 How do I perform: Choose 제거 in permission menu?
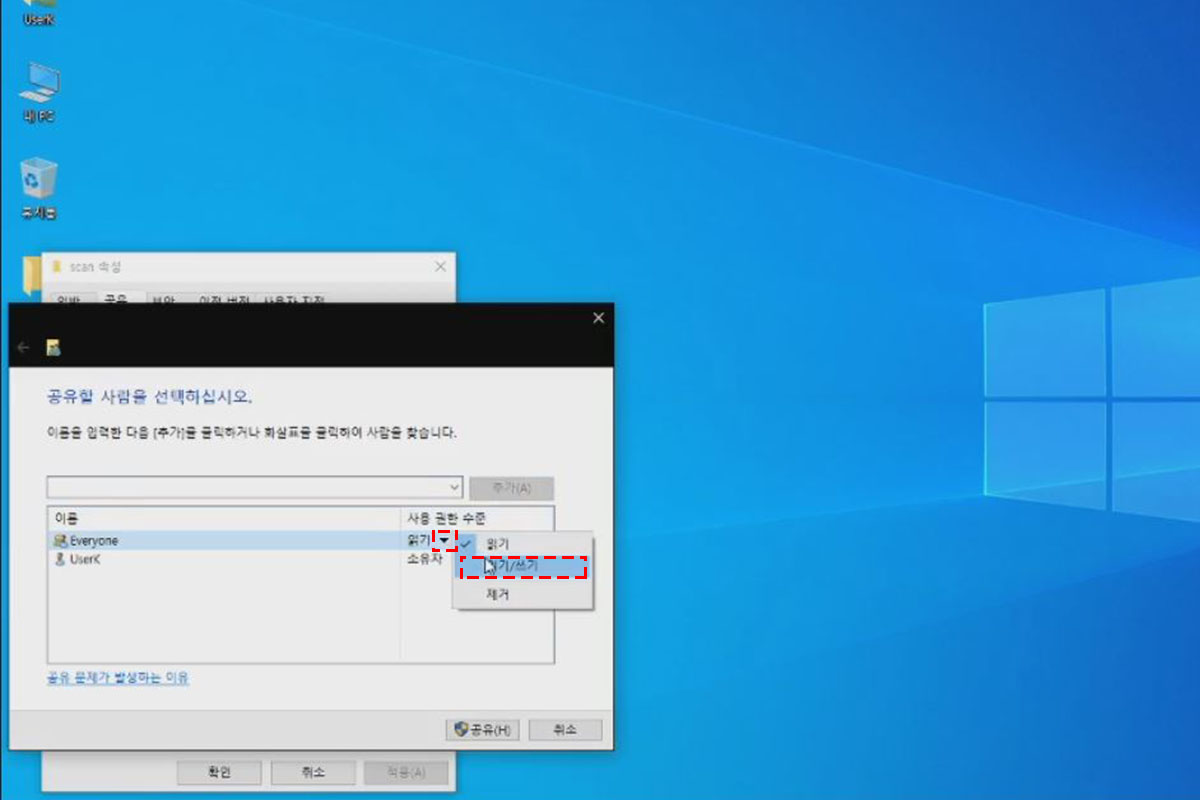tap(497, 594)
